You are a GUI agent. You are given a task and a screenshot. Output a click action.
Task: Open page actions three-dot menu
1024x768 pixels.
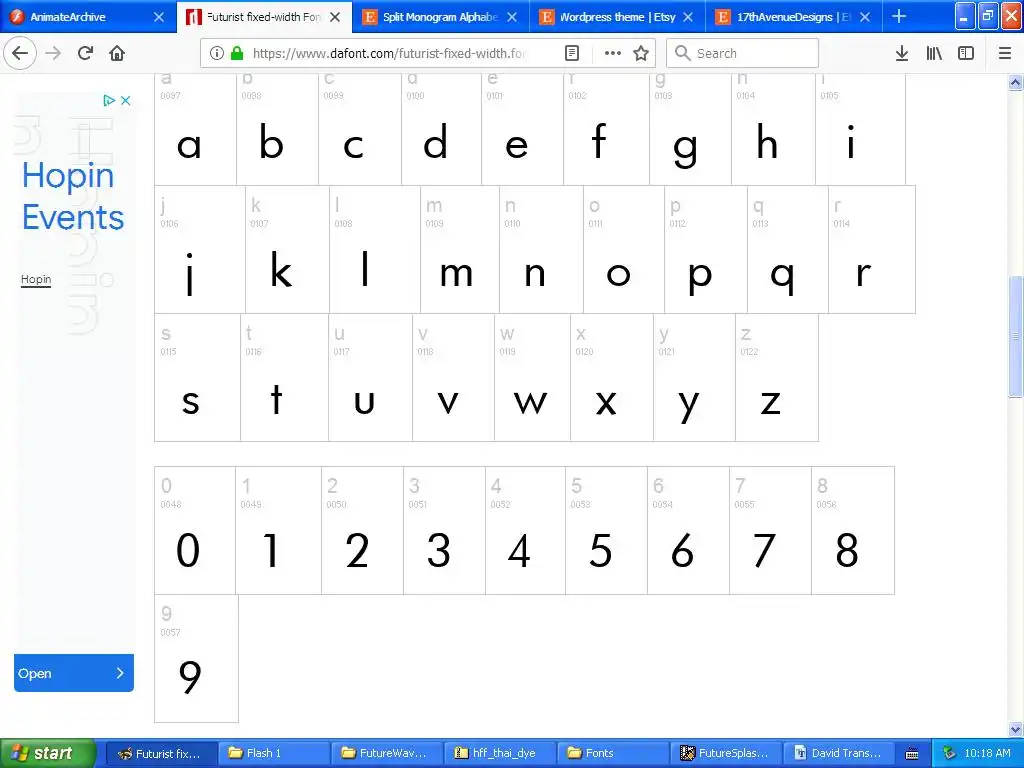tap(613, 53)
